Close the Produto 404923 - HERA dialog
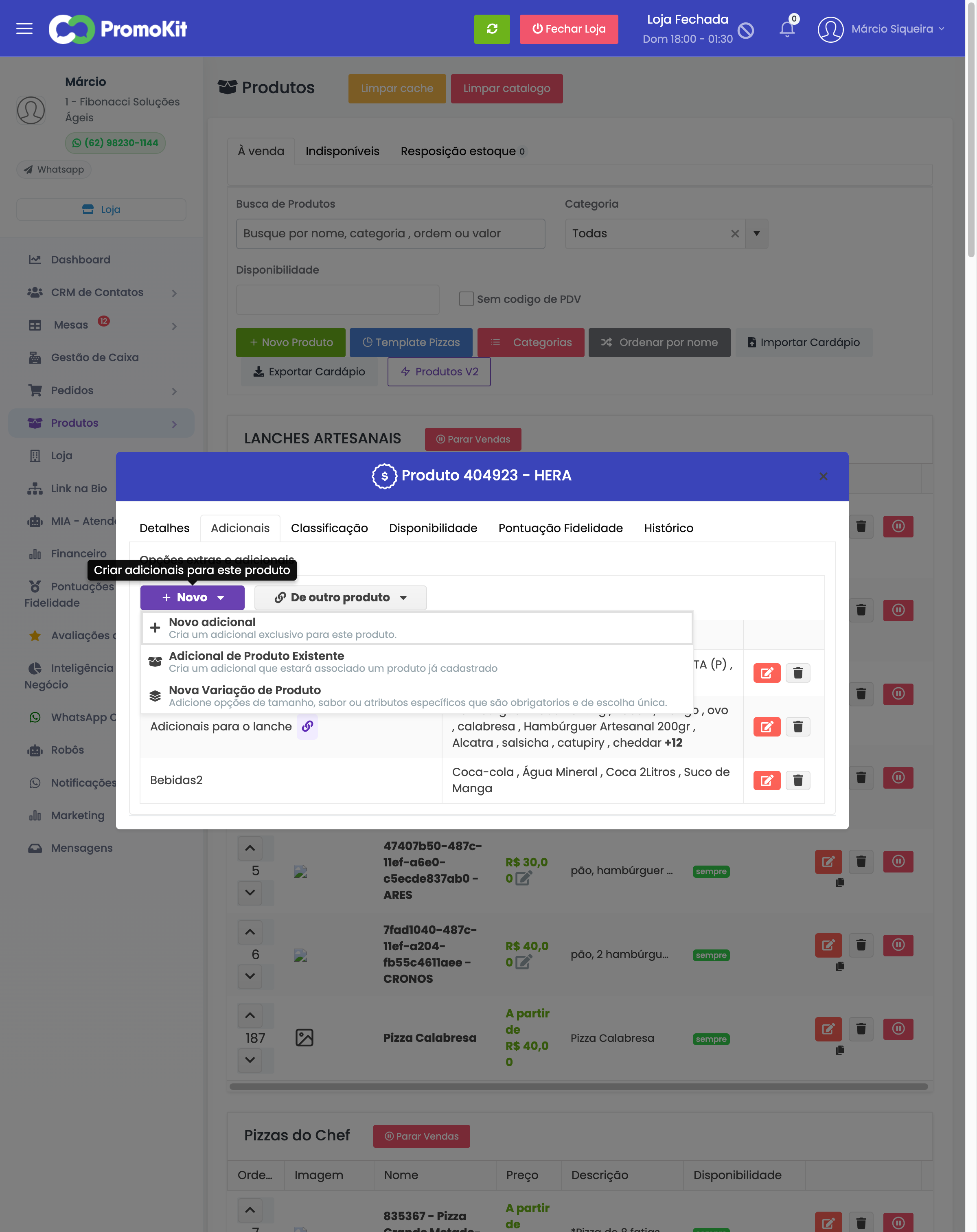Viewport: 977px width, 1232px height. pyautogui.click(x=823, y=476)
